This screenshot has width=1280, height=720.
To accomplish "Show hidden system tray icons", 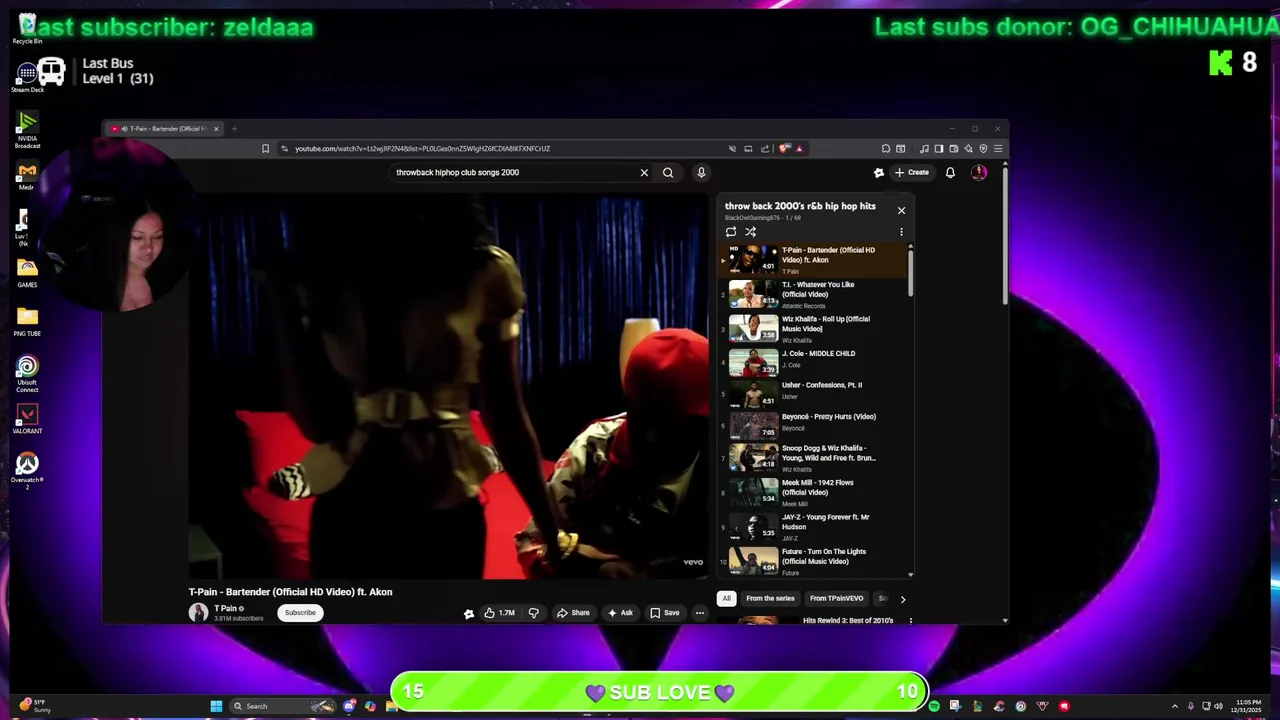I will pyautogui.click(x=1175, y=706).
